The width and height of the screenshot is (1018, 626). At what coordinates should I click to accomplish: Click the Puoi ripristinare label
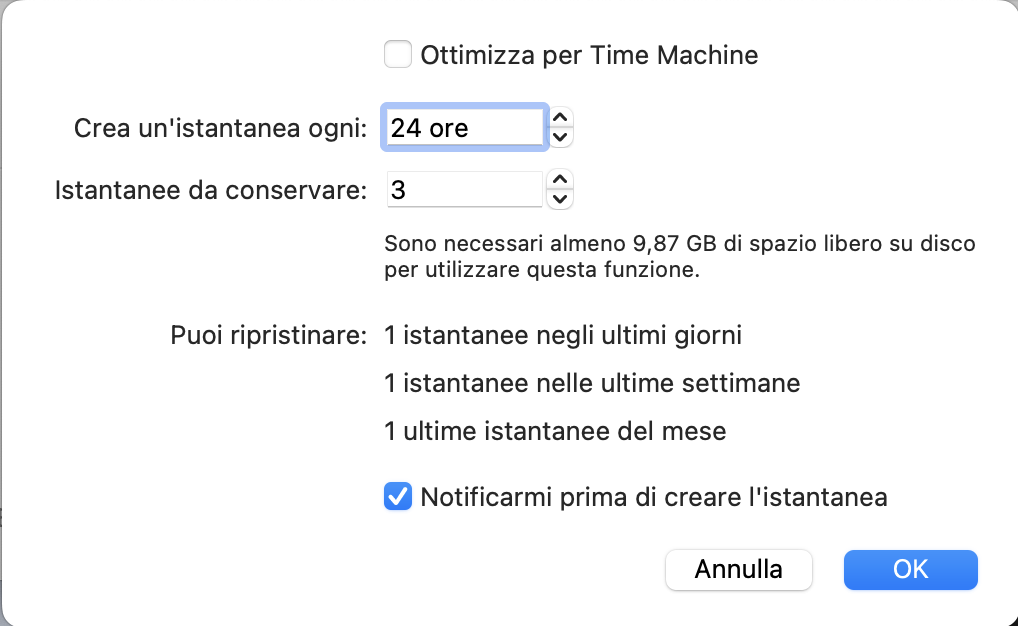(x=269, y=335)
